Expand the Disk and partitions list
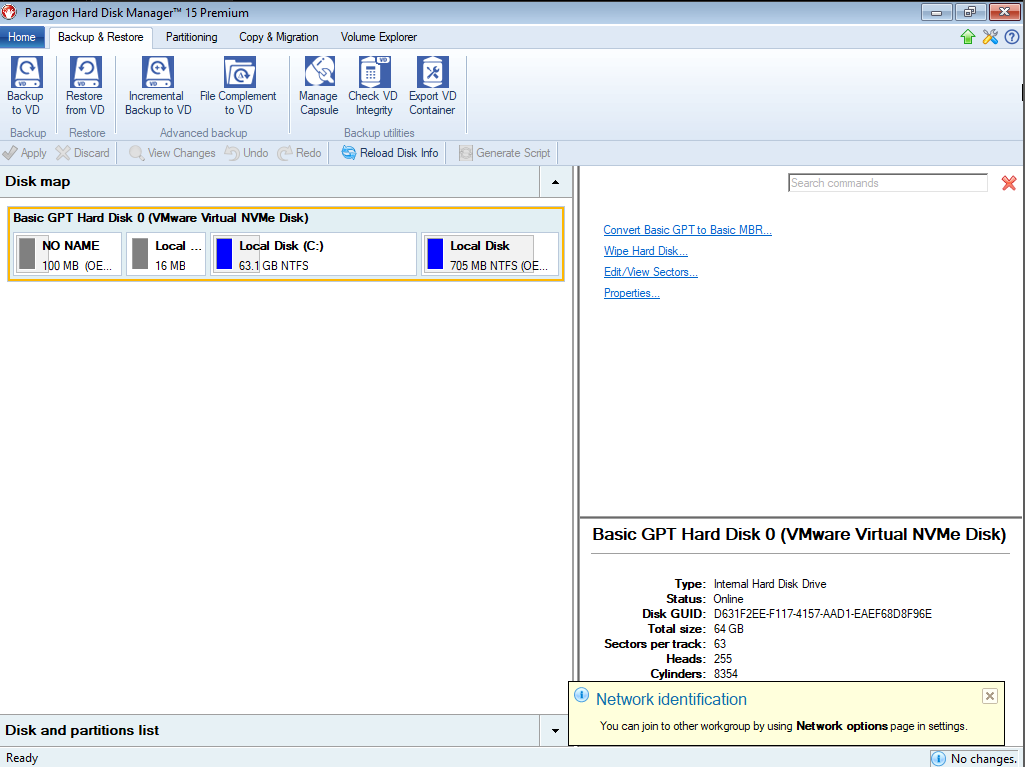Screen dimensions: 1025x767 point(556,730)
